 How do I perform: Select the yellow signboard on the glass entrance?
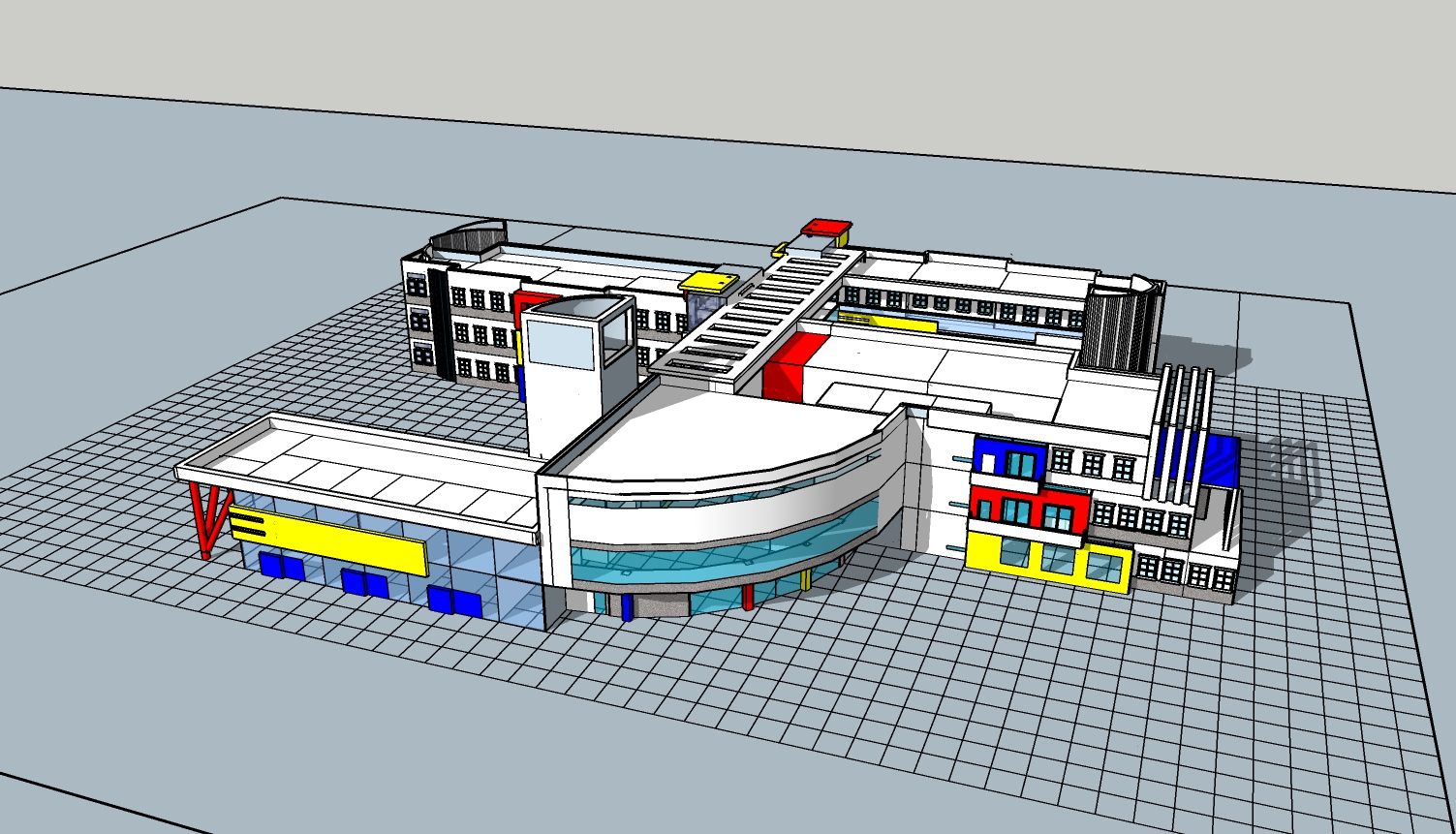pyautogui.click(x=328, y=541)
